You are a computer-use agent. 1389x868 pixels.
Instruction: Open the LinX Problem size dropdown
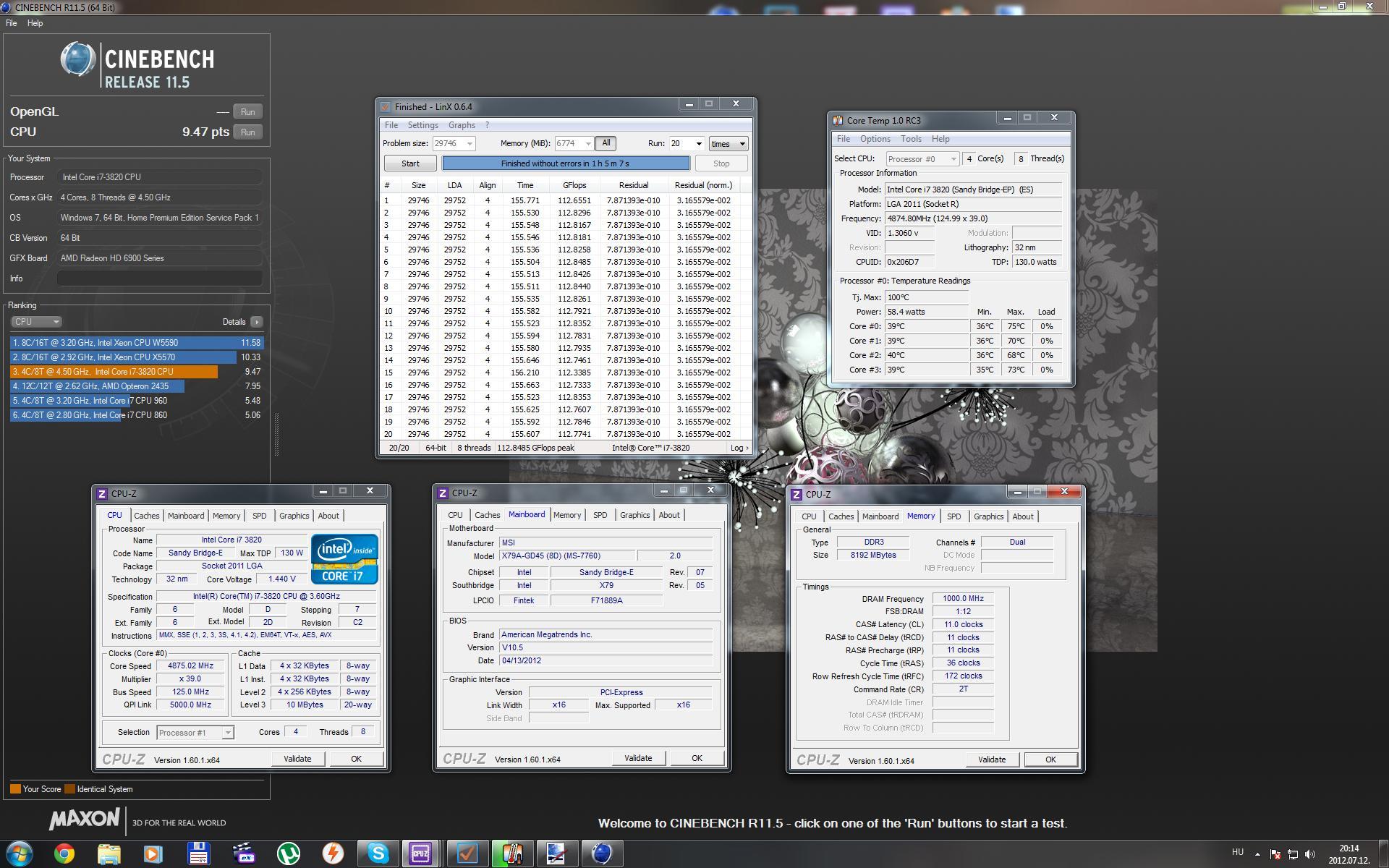[470, 144]
